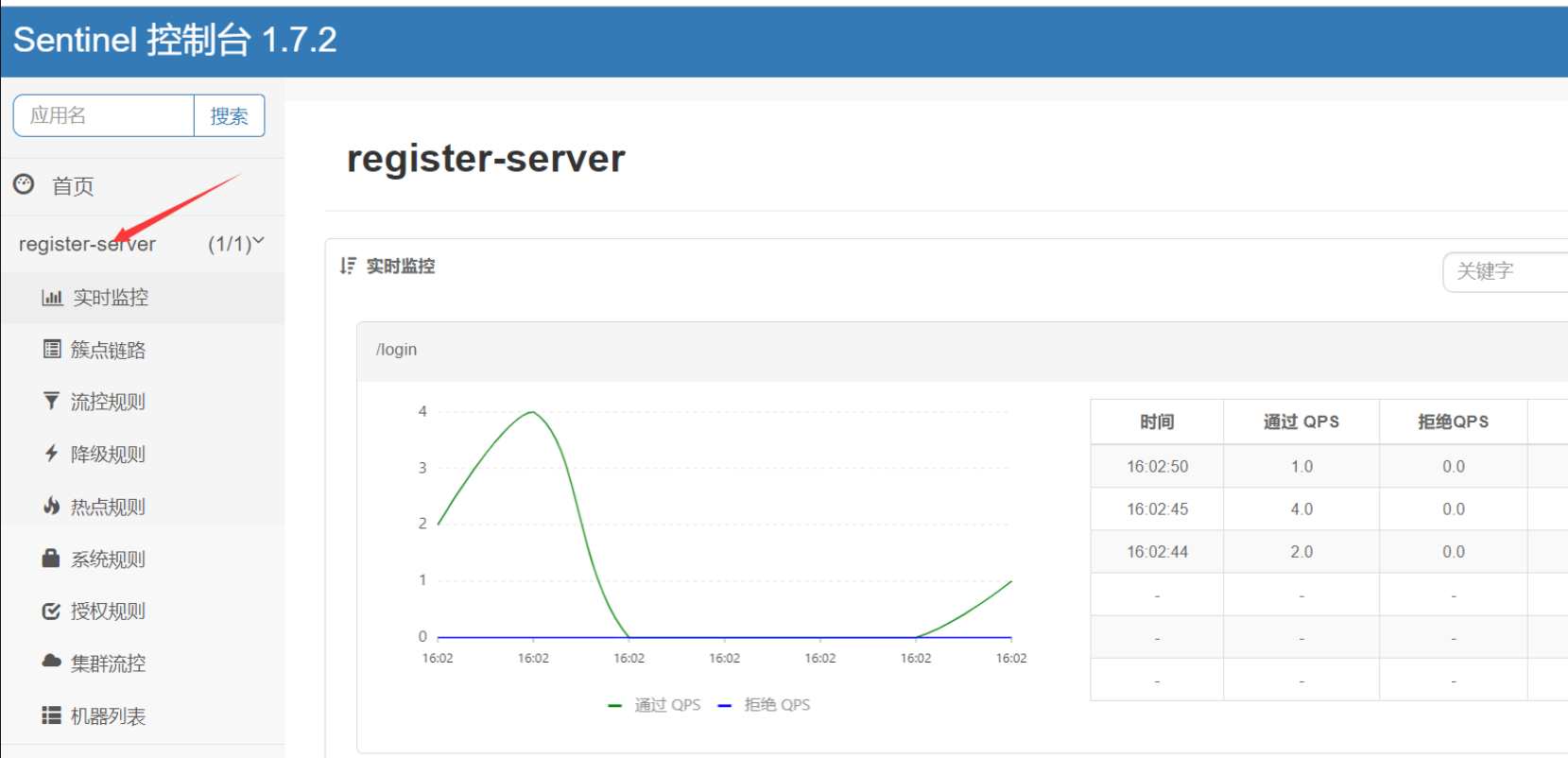Click the 拒绝QPS column header
The image size is (1568, 758).
(1454, 422)
